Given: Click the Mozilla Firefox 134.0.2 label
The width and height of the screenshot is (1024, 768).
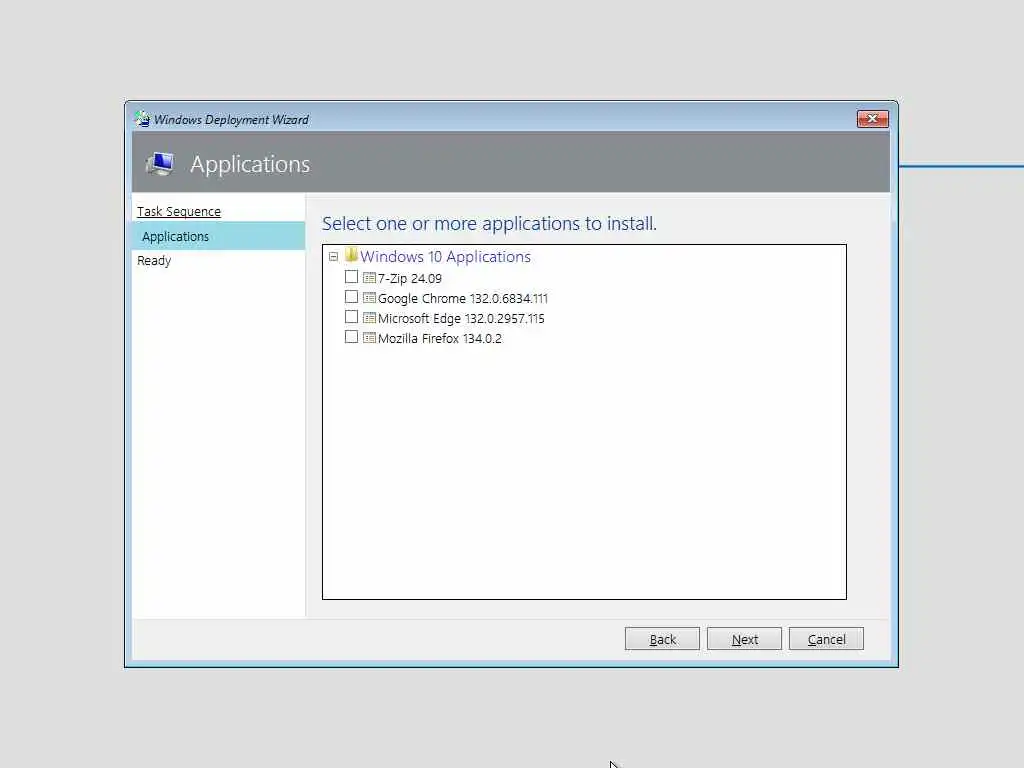Looking at the screenshot, I should click(x=440, y=338).
